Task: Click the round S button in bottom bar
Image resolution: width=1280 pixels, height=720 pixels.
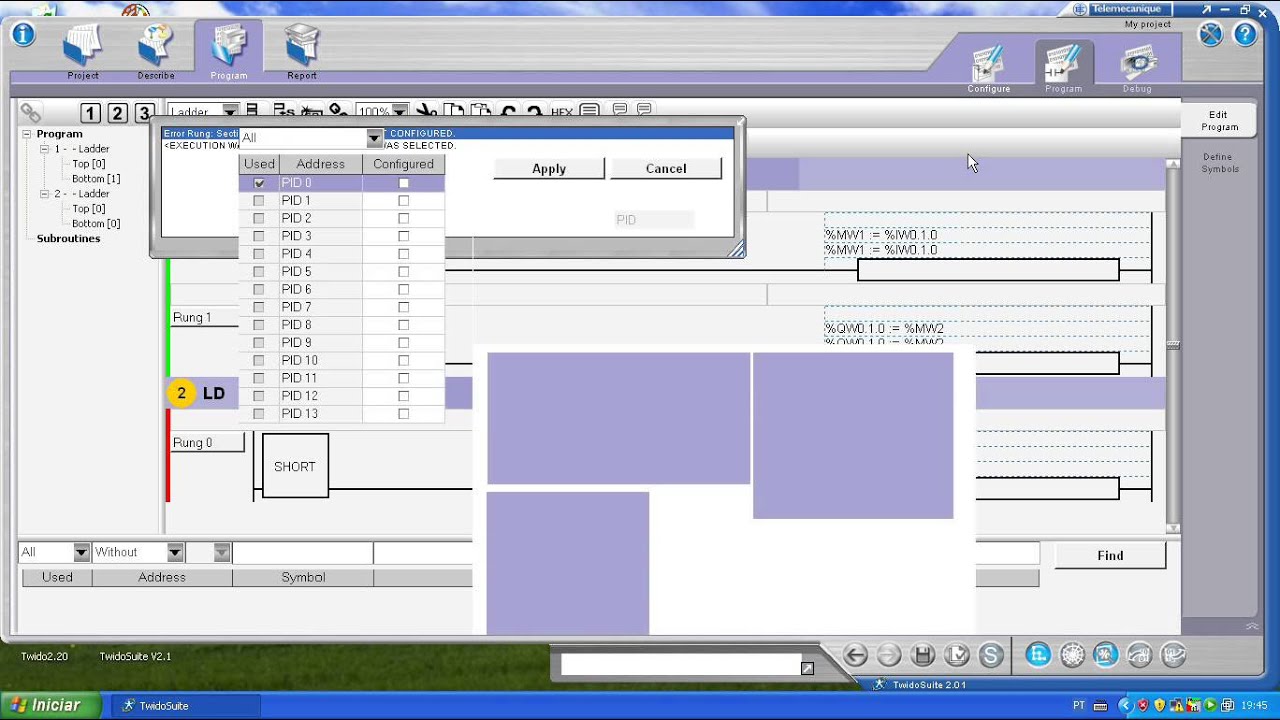Action: [991, 655]
